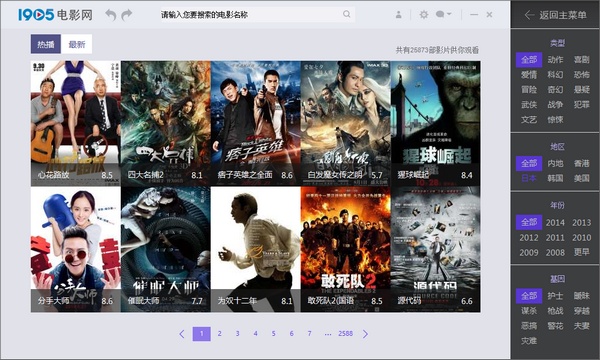
Task: Filter by 爱情 genre
Action: tap(529, 75)
